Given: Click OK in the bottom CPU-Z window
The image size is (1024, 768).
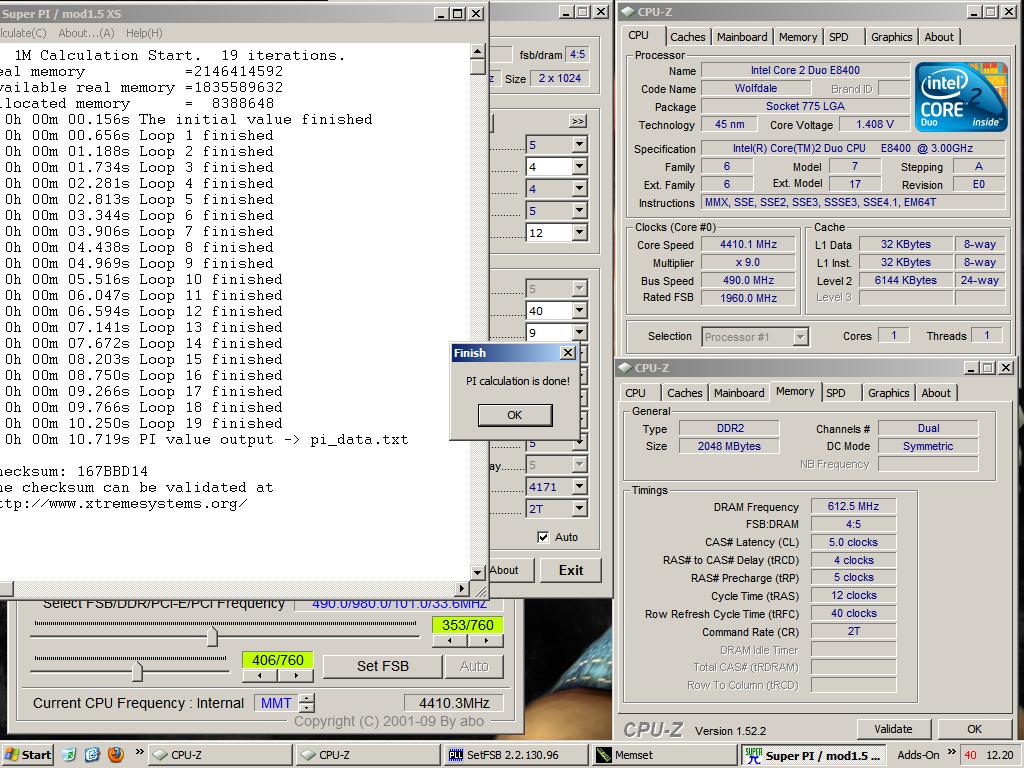Looking at the screenshot, I should pos(974,729).
